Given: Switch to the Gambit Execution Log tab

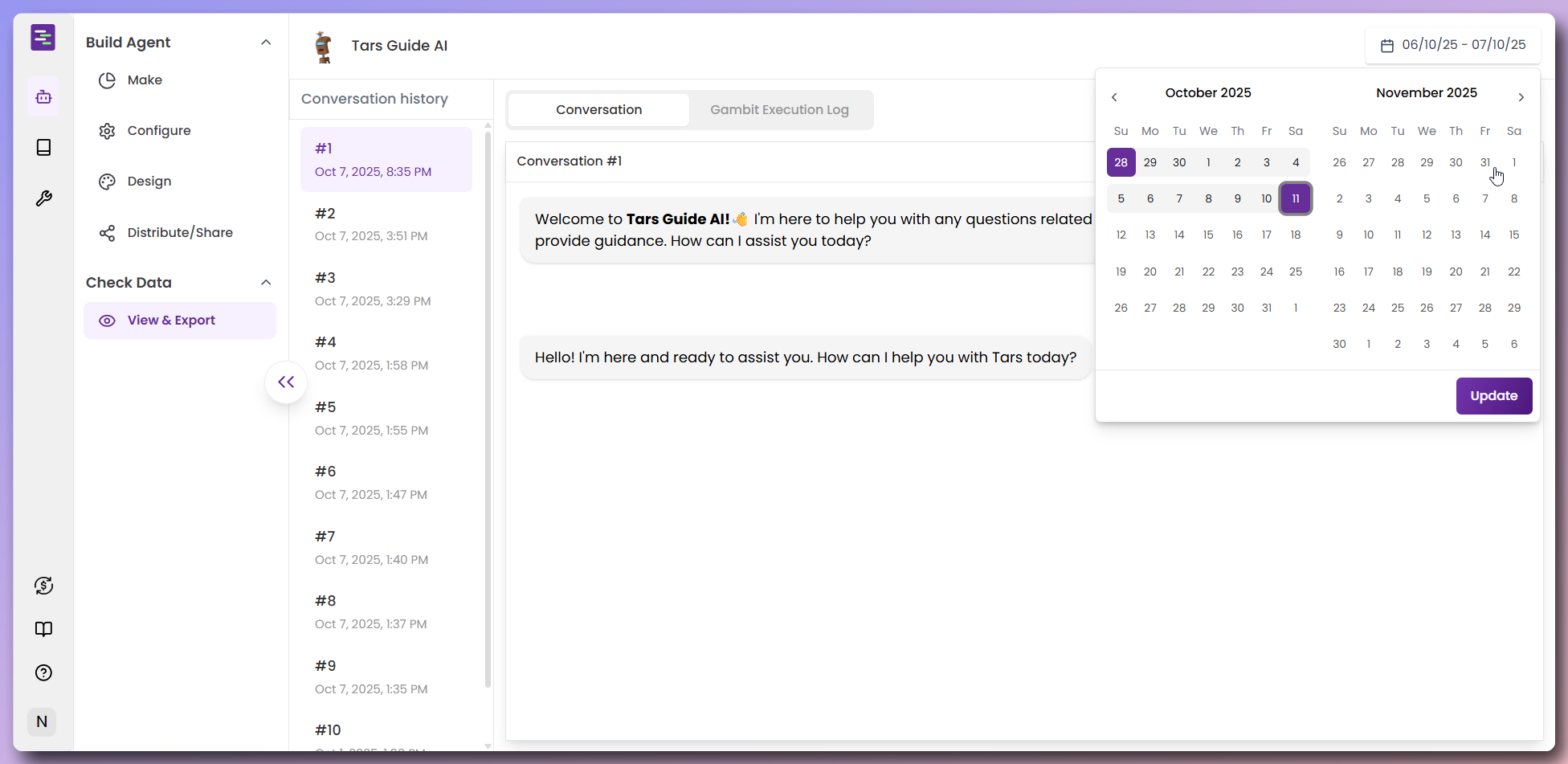Looking at the screenshot, I should point(779,110).
